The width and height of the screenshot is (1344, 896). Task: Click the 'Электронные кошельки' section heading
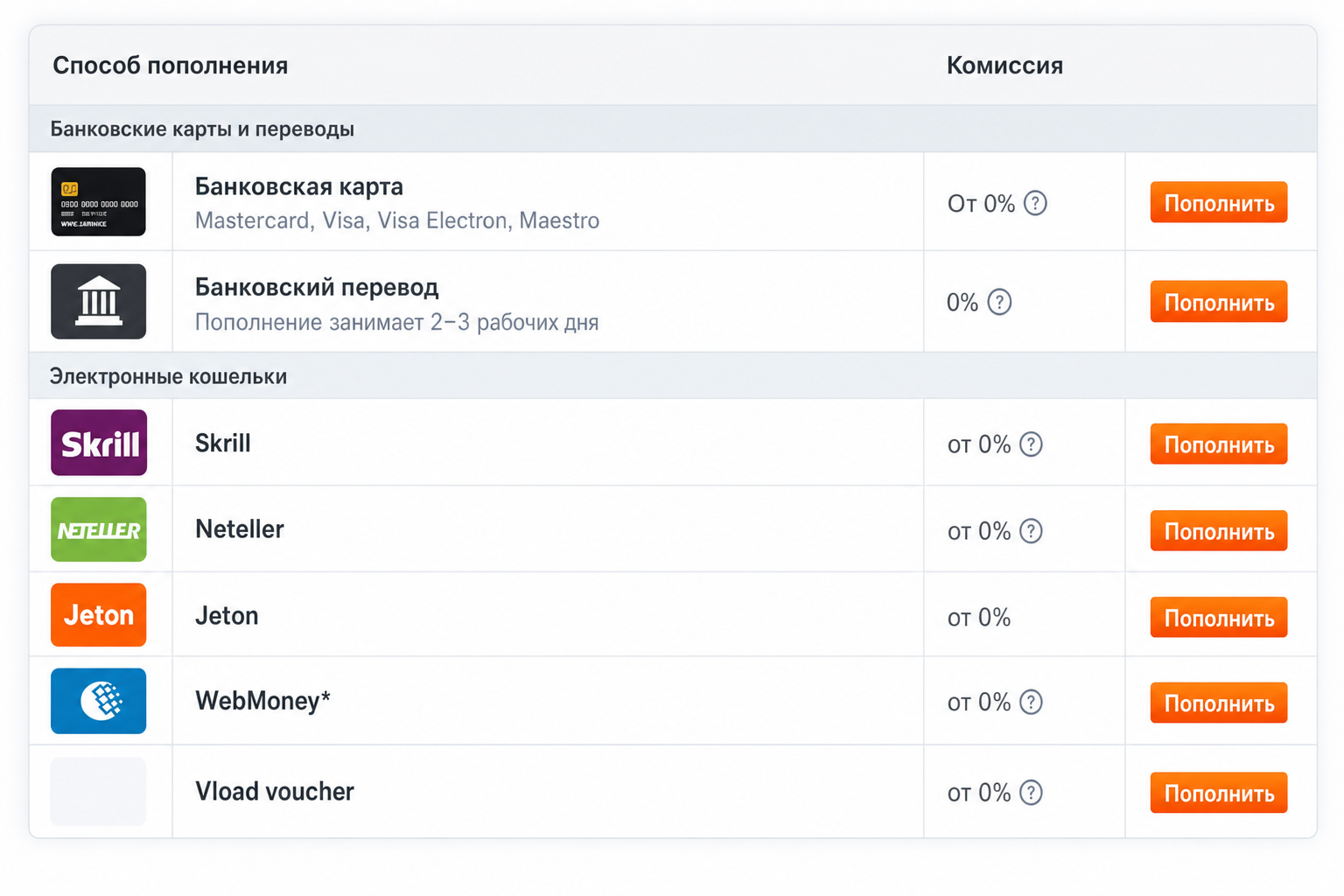pyautogui.click(x=168, y=376)
